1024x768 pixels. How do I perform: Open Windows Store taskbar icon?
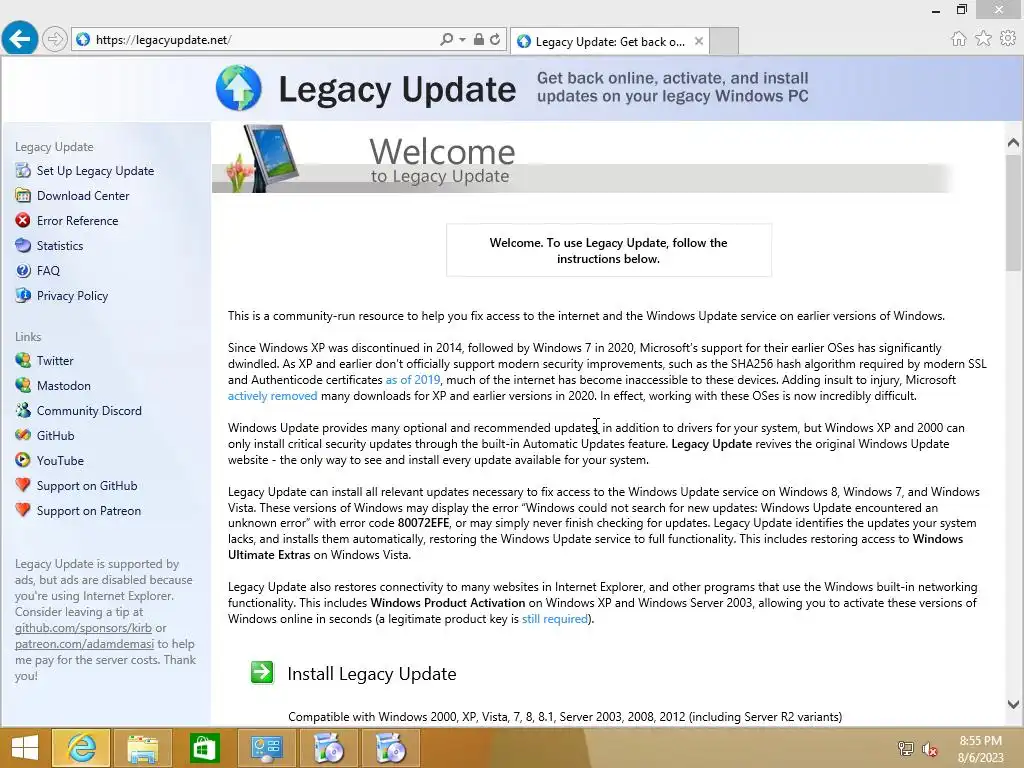point(204,747)
